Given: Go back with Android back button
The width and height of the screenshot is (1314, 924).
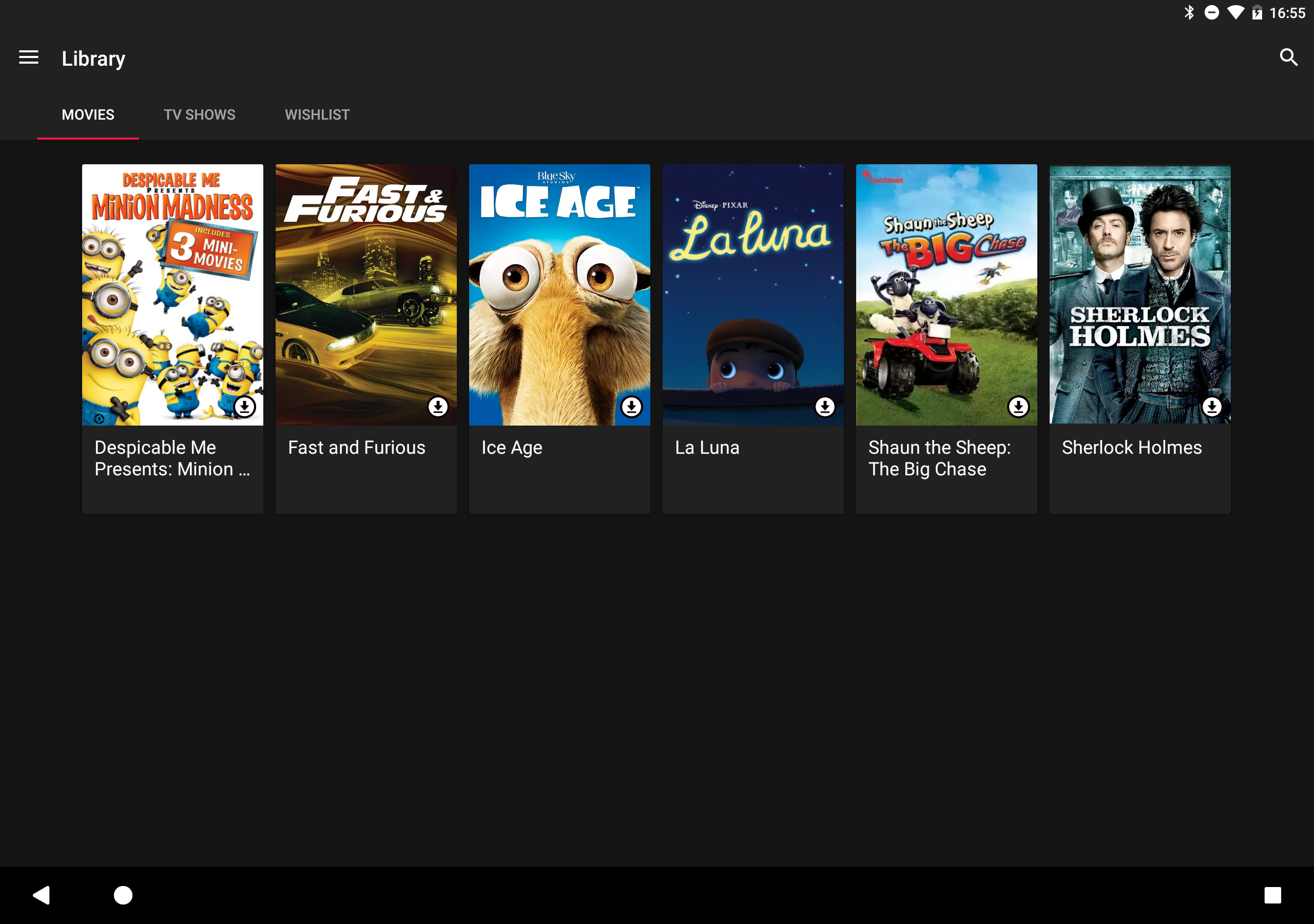Looking at the screenshot, I should coord(42,895).
